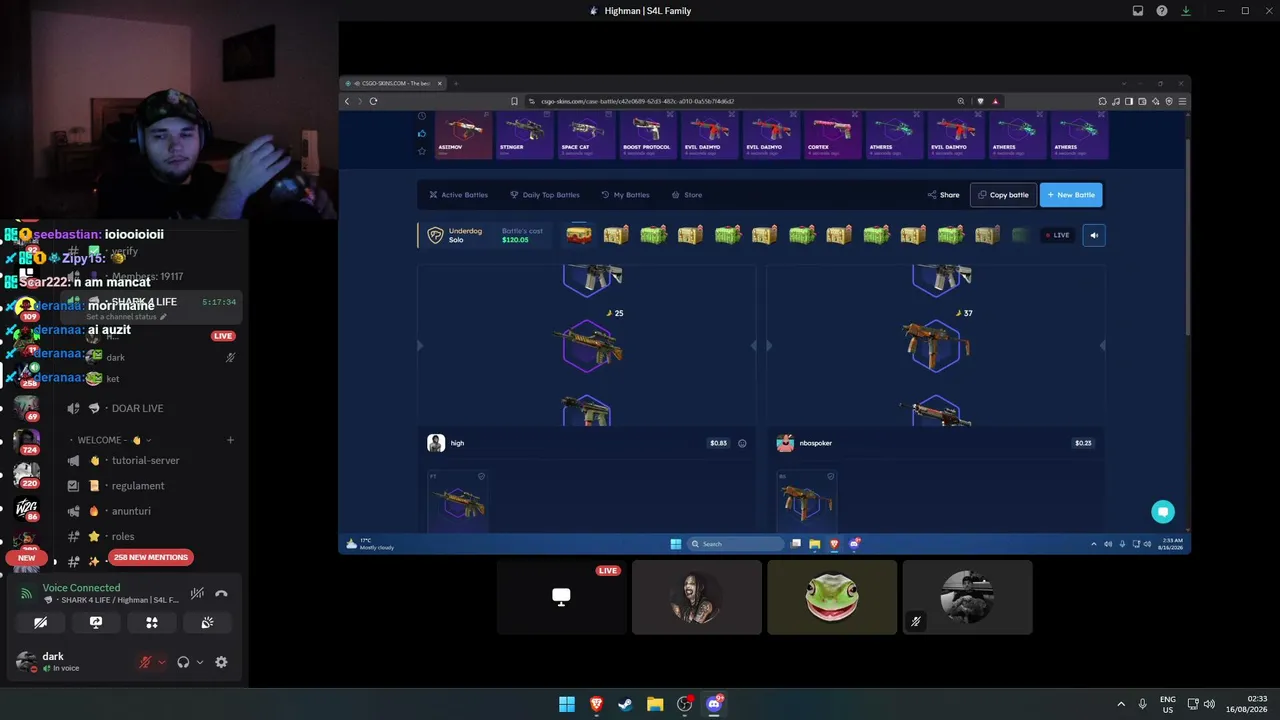Viewport: 1280px width, 720px height.
Task: Click the green Discord update download icon
Action: 1186,11
